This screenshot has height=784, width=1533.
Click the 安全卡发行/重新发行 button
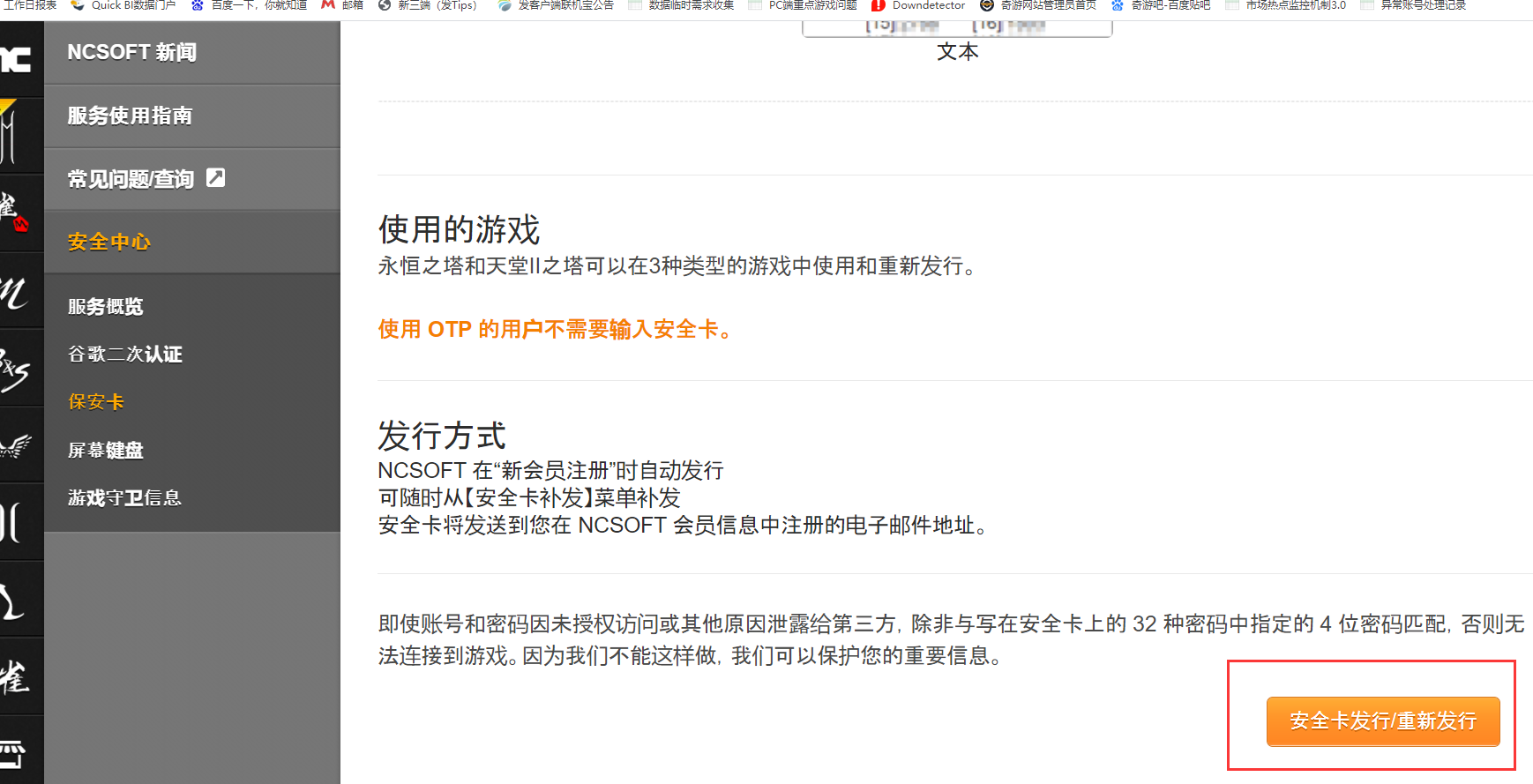(1383, 721)
